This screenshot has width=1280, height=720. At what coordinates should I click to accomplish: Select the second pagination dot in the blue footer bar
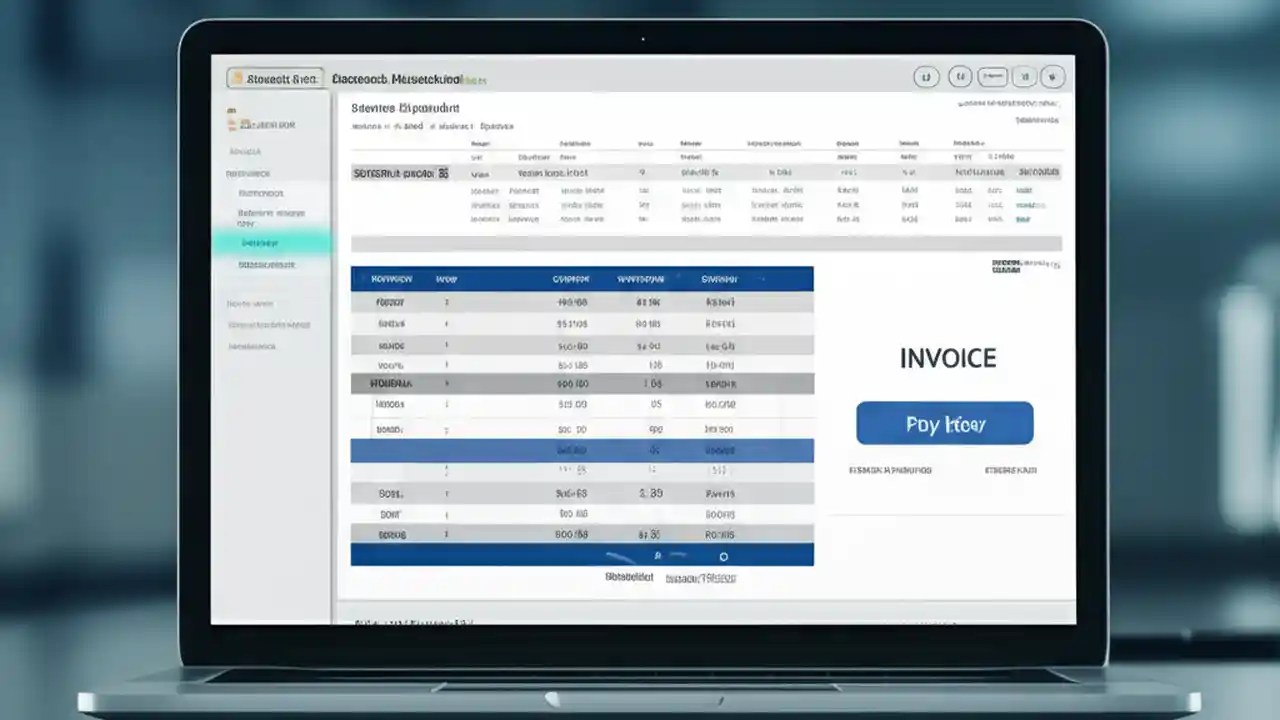point(724,555)
